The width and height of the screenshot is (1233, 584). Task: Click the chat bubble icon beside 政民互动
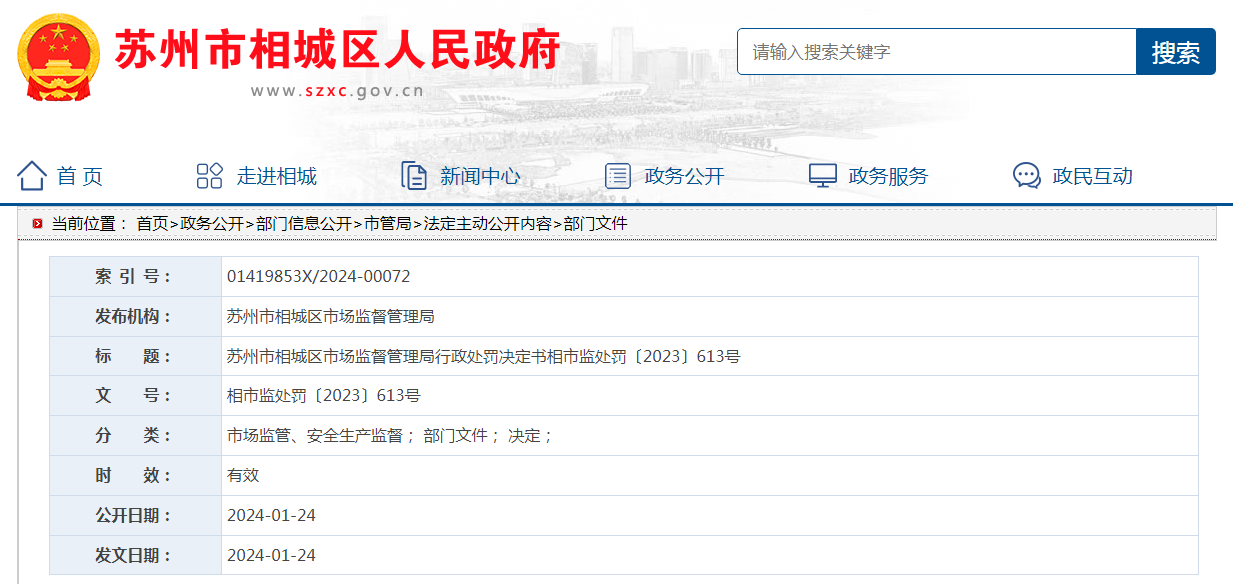pyautogui.click(x=1026, y=176)
